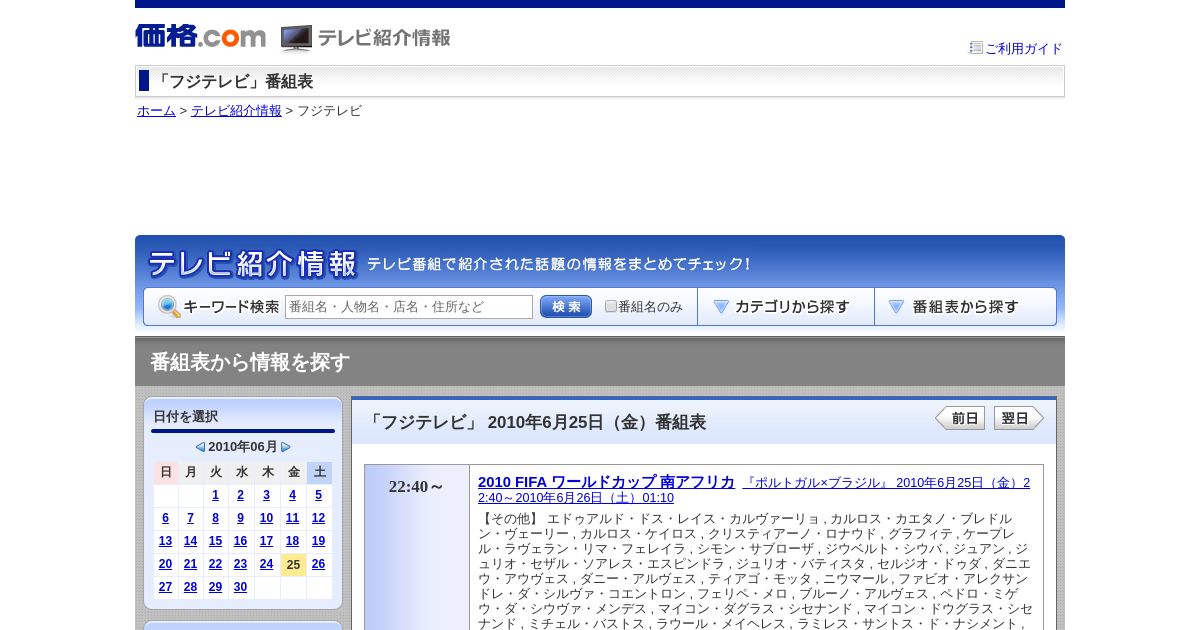Select June 3 in the calendar
1200x630 pixels.
click(266, 495)
